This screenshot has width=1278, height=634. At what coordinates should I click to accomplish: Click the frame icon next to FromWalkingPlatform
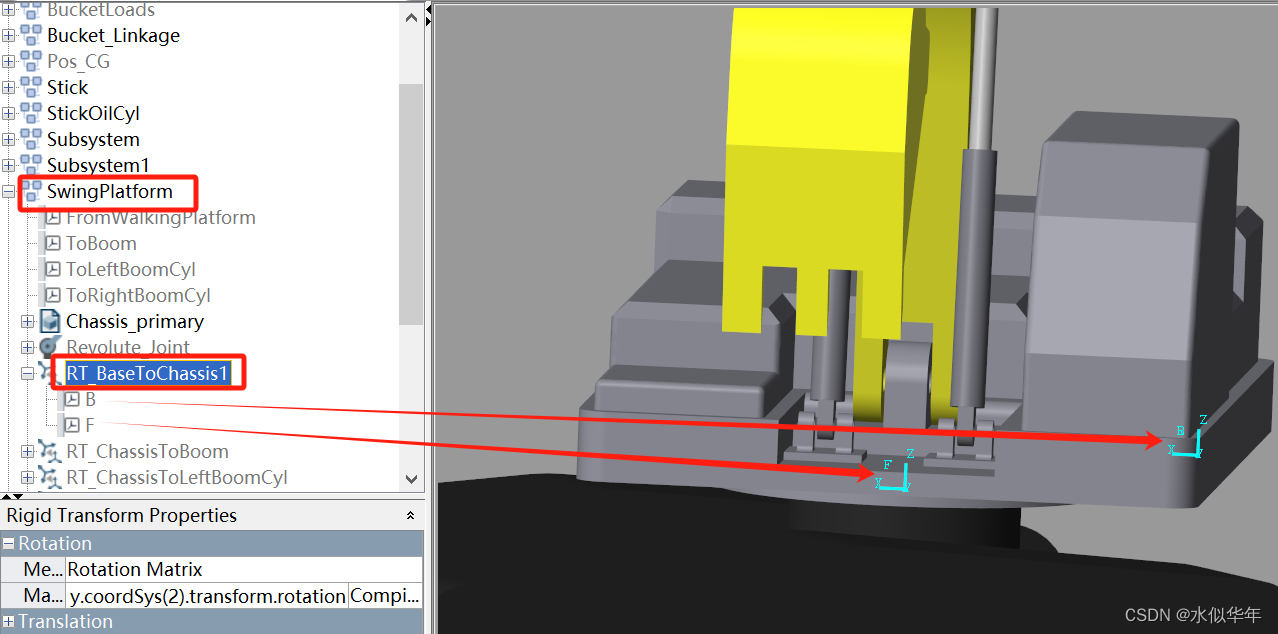click(53, 217)
